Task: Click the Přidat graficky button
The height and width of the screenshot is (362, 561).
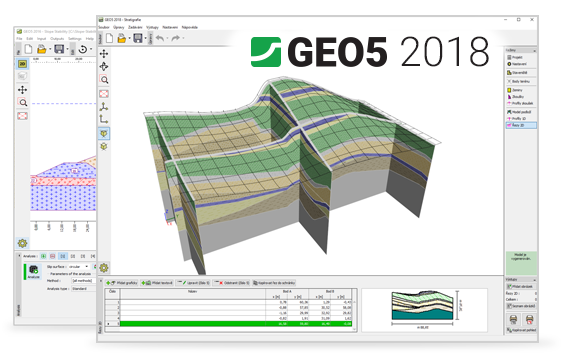Action: coord(122,283)
